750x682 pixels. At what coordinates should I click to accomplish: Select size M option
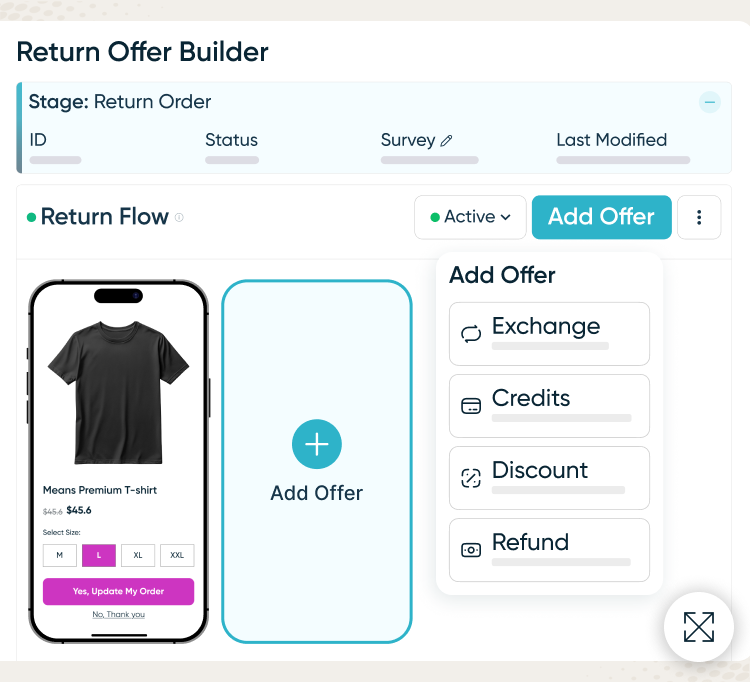click(59, 555)
